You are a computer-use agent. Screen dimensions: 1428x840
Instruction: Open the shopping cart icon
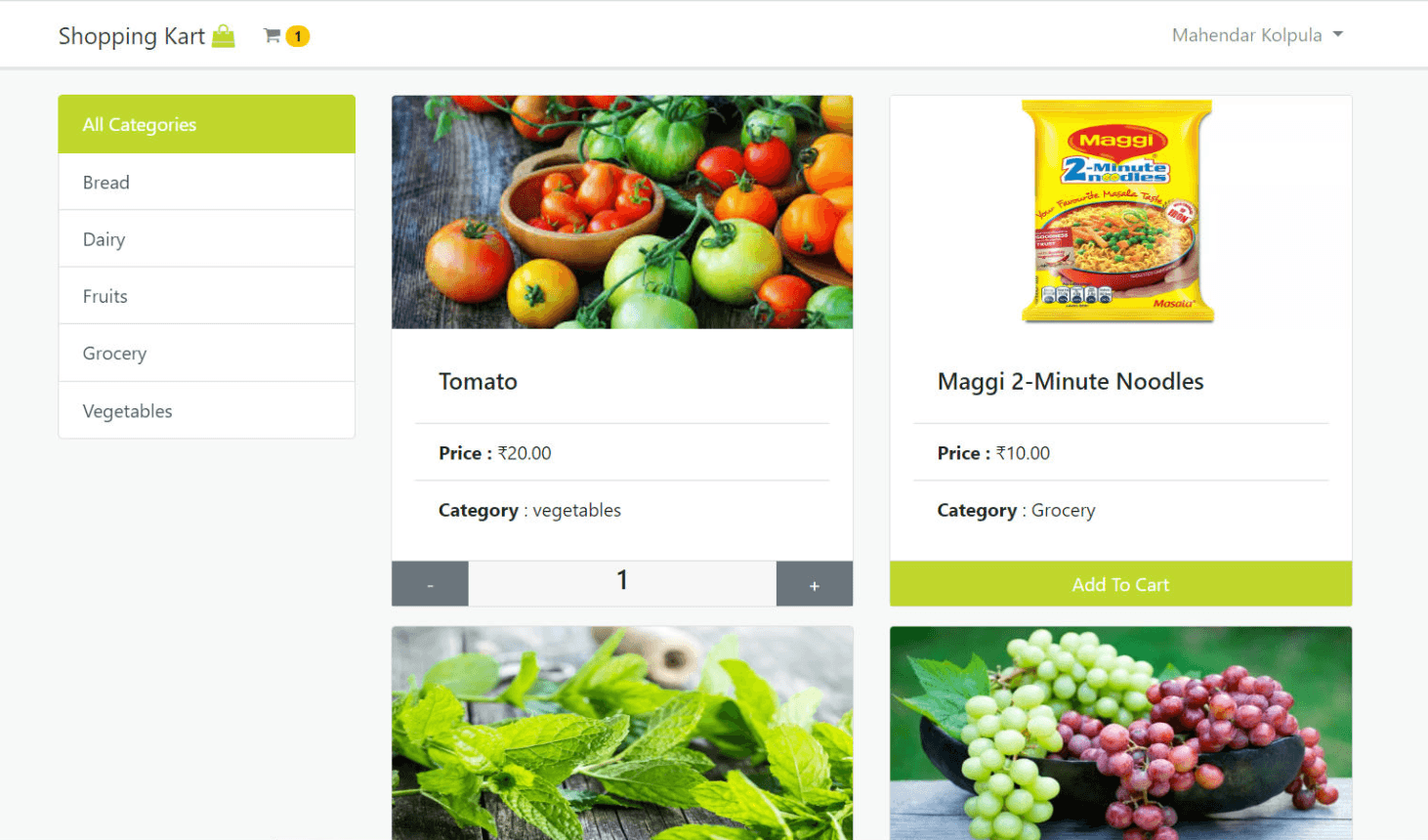(x=273, y=36)
